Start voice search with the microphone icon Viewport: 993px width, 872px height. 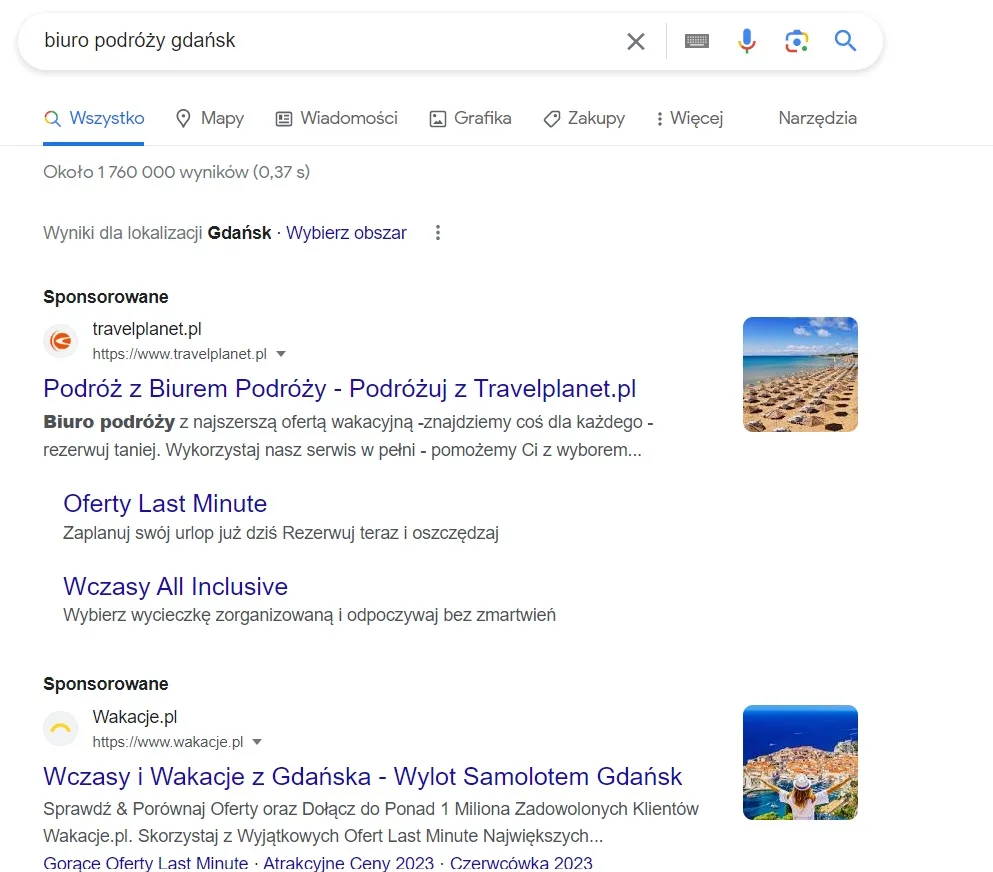(x=747, y=41)
